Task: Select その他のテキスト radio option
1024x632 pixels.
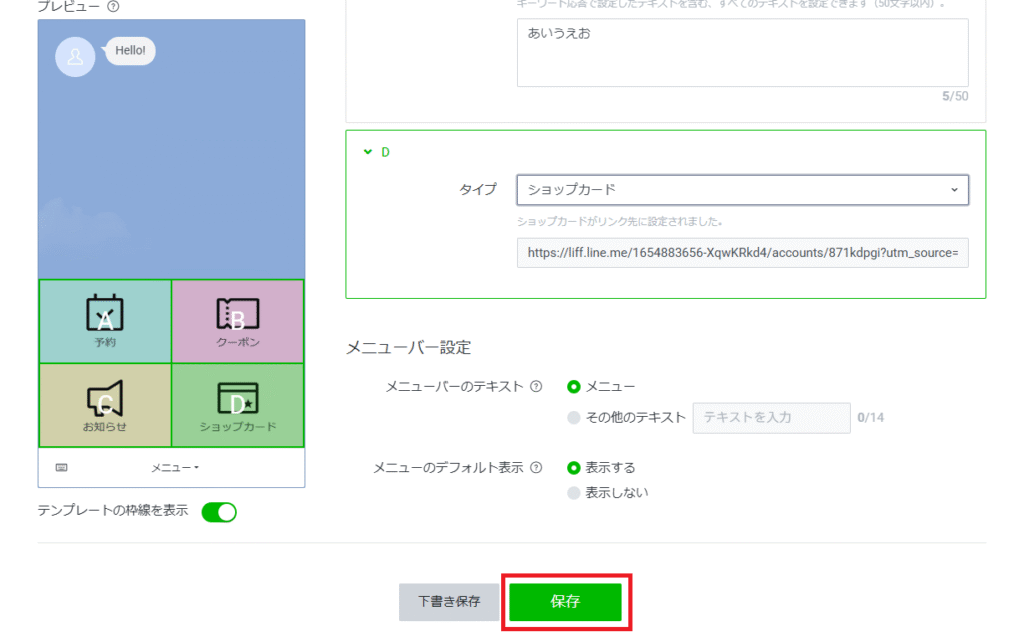Action: point(574,418)
